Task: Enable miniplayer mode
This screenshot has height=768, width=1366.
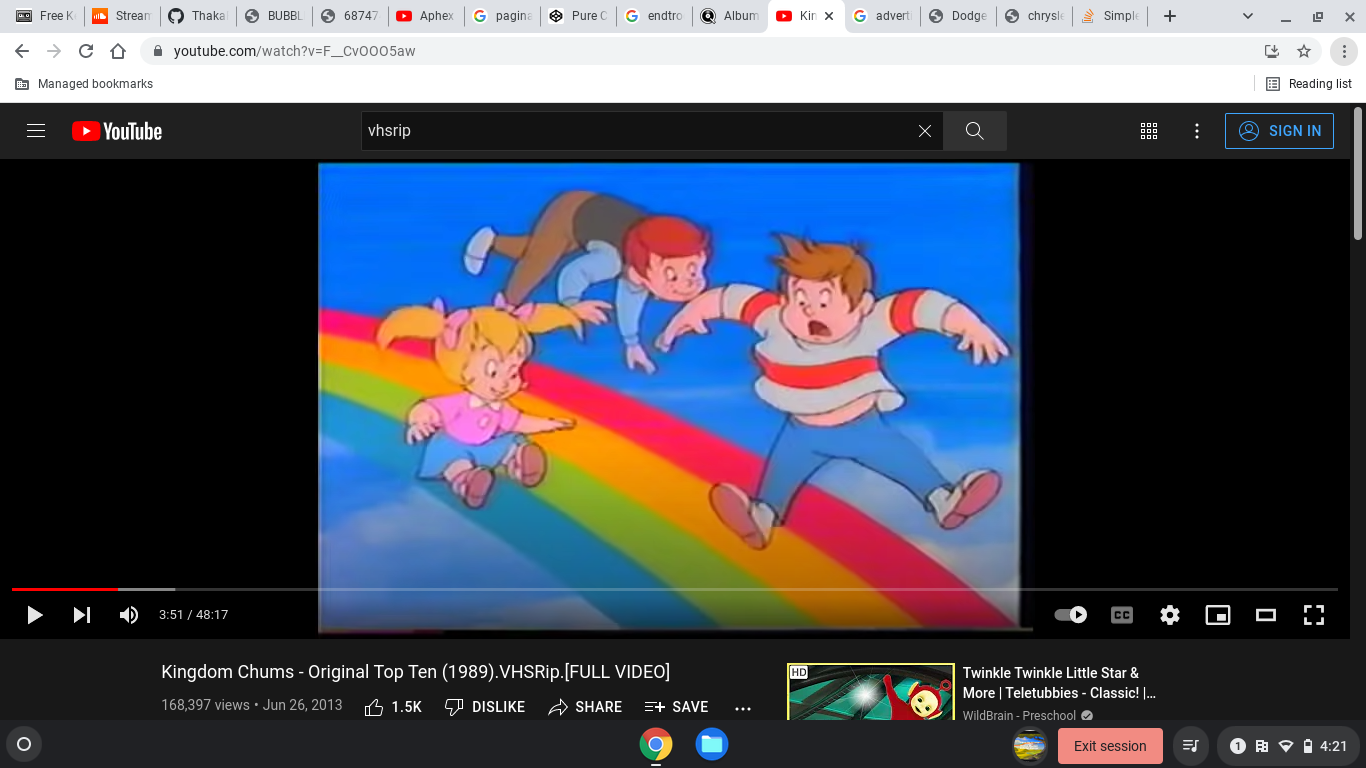Action: coord(1218,615)
